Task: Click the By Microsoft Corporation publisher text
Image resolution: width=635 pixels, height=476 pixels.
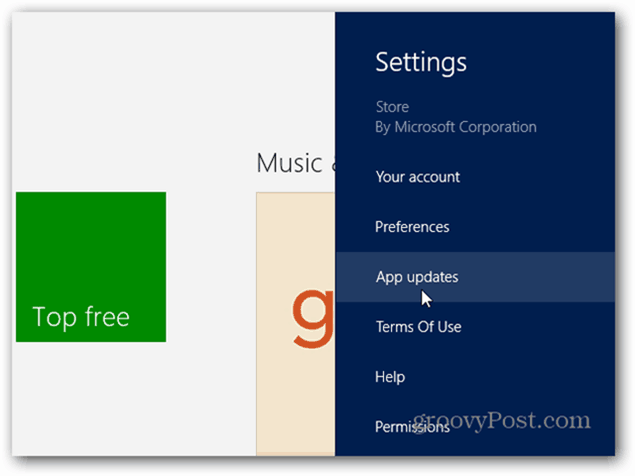Action: (x=456, y=127)
